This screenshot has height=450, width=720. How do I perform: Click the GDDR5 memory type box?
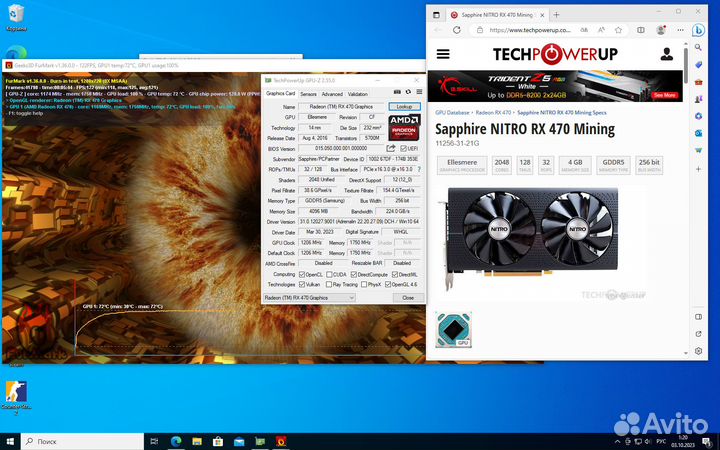pos(613,165)
